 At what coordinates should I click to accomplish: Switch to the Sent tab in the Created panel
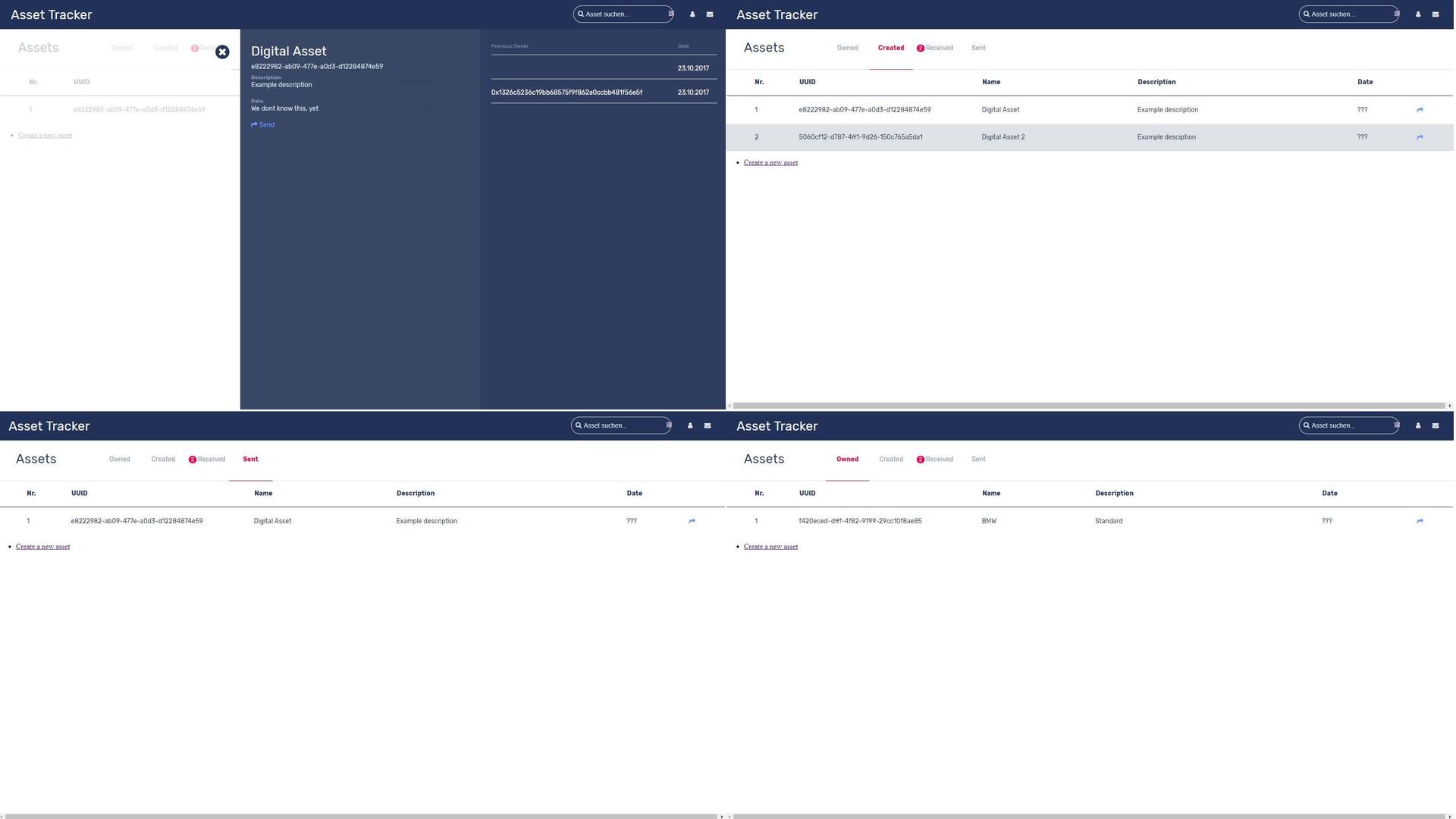[978, 48]
